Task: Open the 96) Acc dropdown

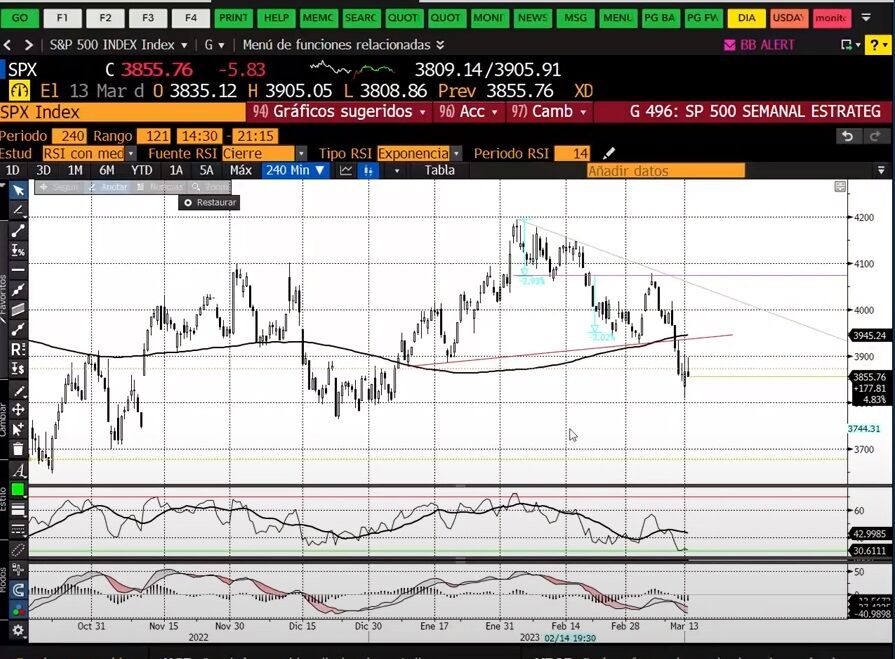Action: [468, 111]
